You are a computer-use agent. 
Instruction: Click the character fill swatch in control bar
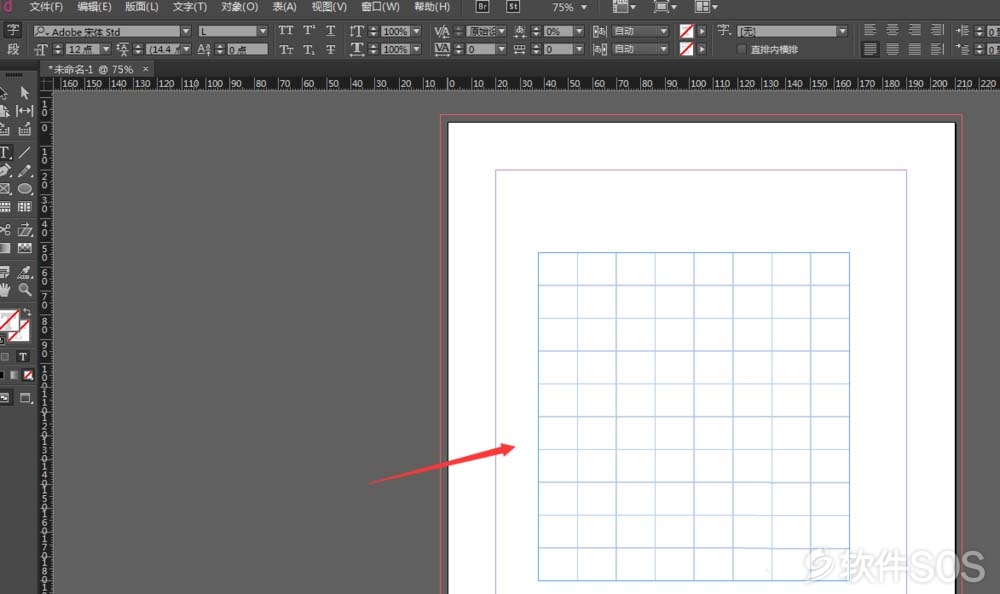686,31
